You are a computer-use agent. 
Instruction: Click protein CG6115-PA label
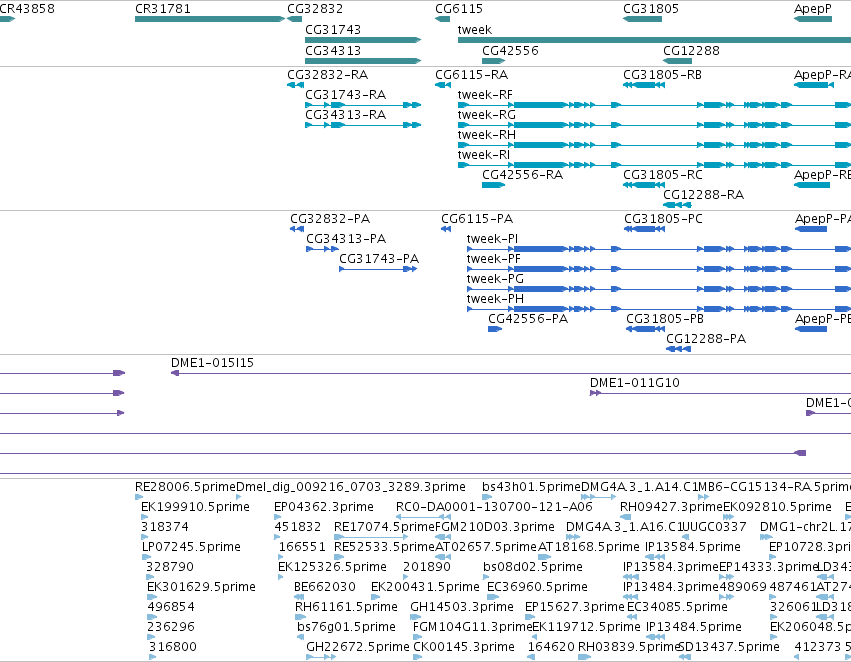(477, 219)
